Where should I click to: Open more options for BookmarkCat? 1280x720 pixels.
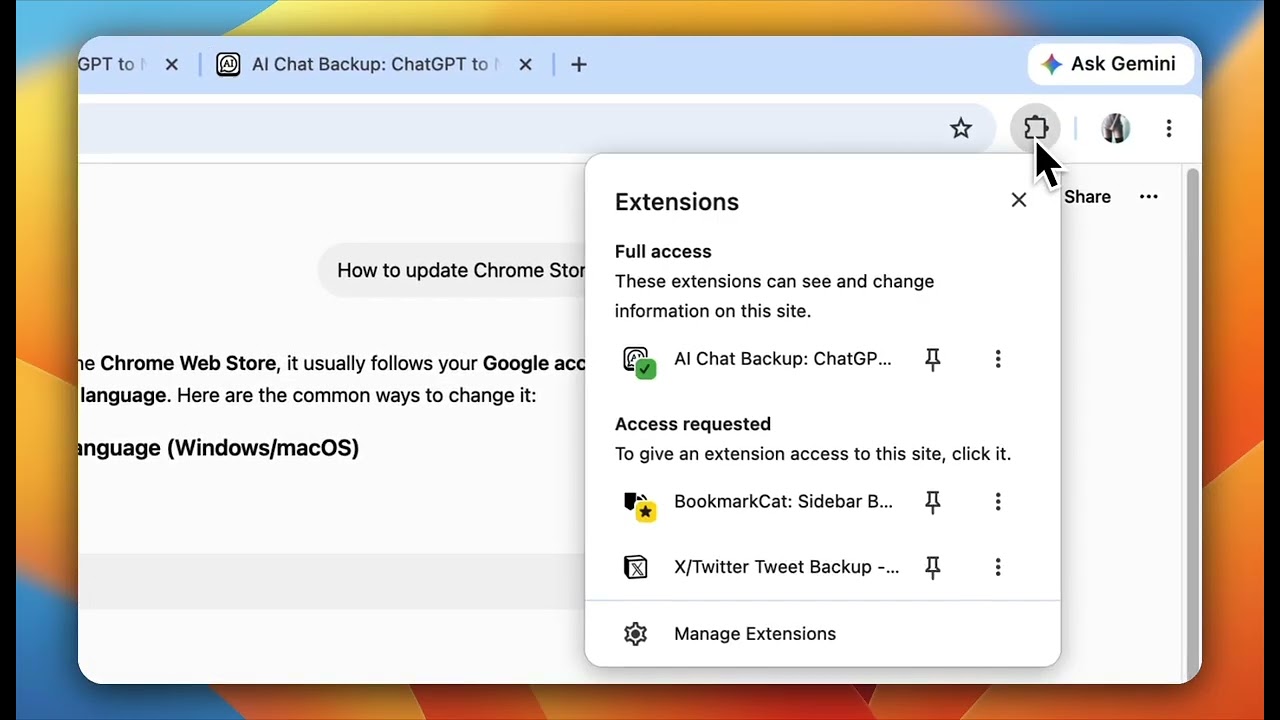[x=997, y=502]
